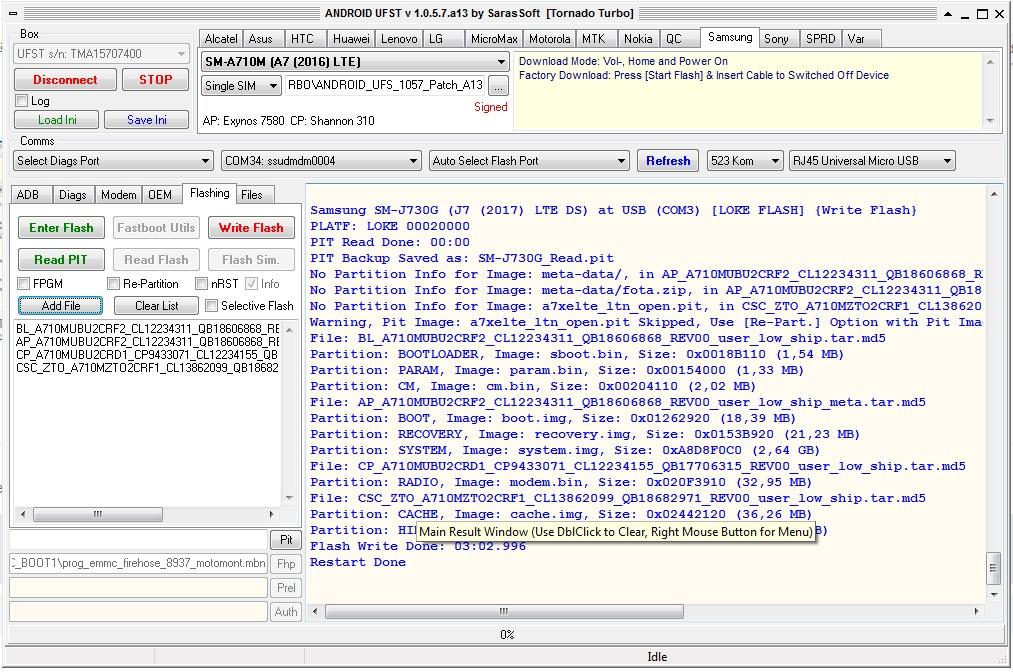Image resolution: width=1013 pixels, height=672 pixels.
Task: Open the SM-A710M model dropdown
Action: tap(355, 62)
